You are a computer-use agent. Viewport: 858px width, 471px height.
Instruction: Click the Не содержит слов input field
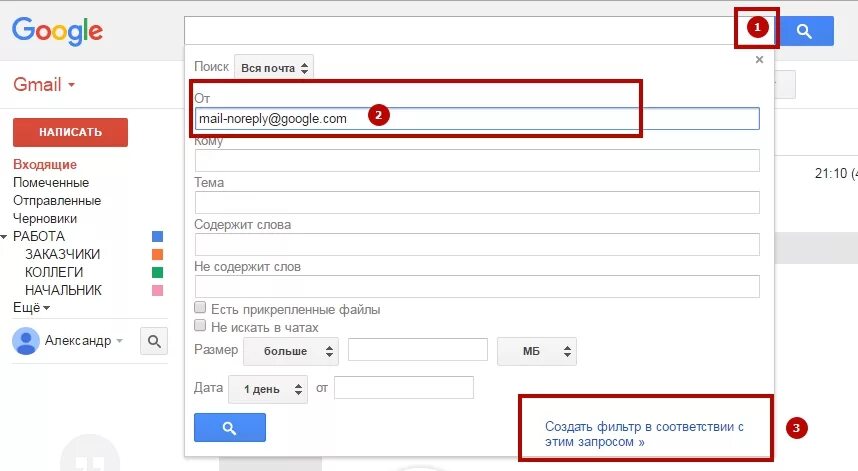[x=477, y=287]
